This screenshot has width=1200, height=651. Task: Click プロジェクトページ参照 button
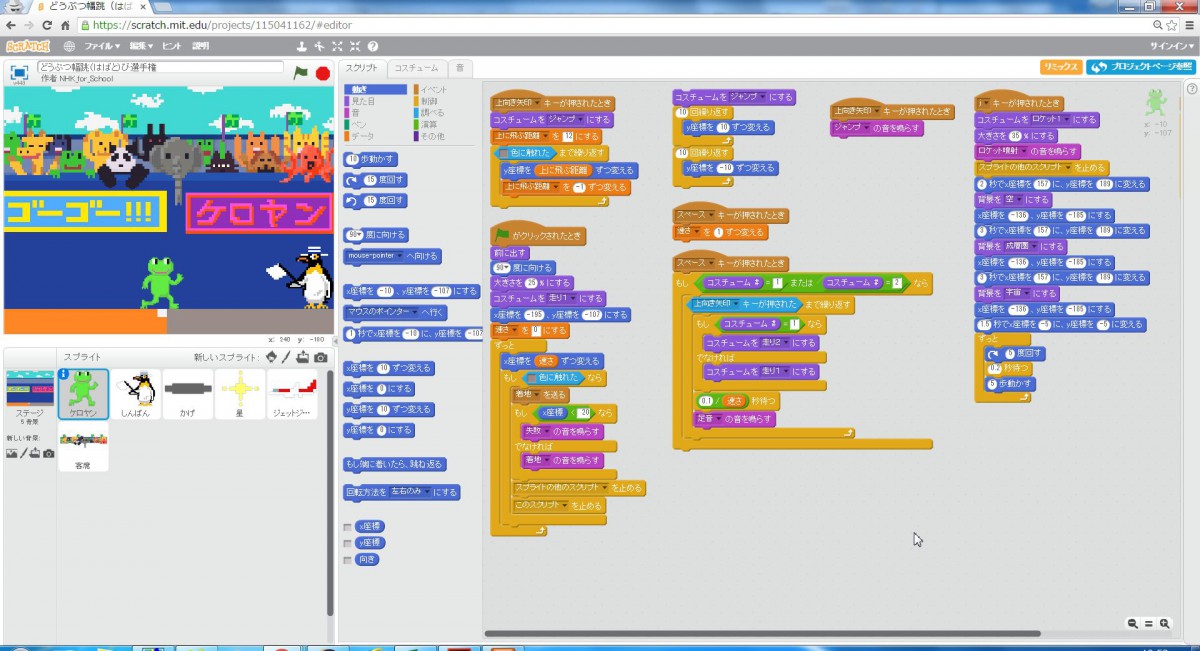[x=1141, y=67]
